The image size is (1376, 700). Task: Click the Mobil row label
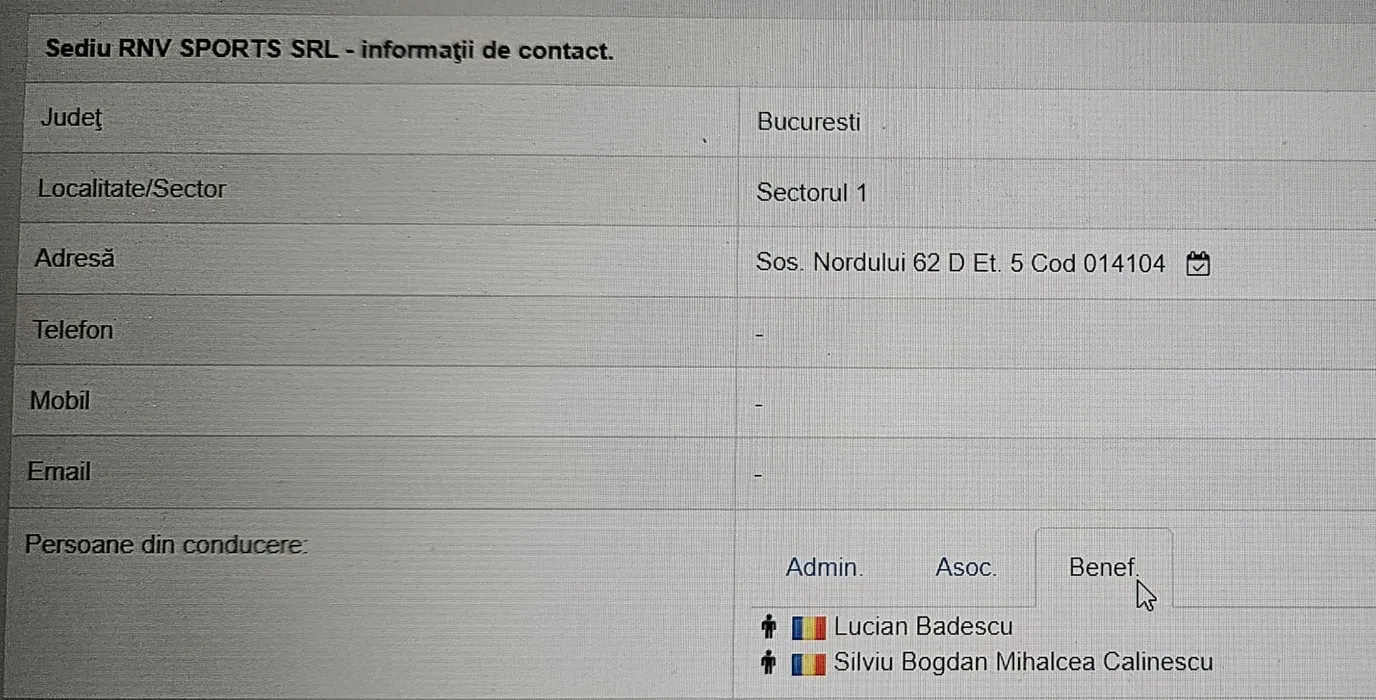click(60, 400)
